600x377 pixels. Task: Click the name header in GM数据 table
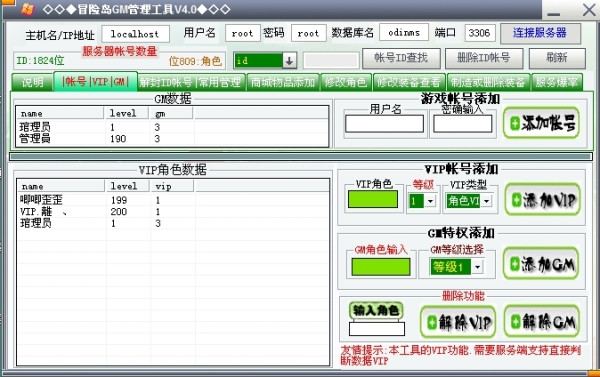pyautogui.click(x=60, y=113)
